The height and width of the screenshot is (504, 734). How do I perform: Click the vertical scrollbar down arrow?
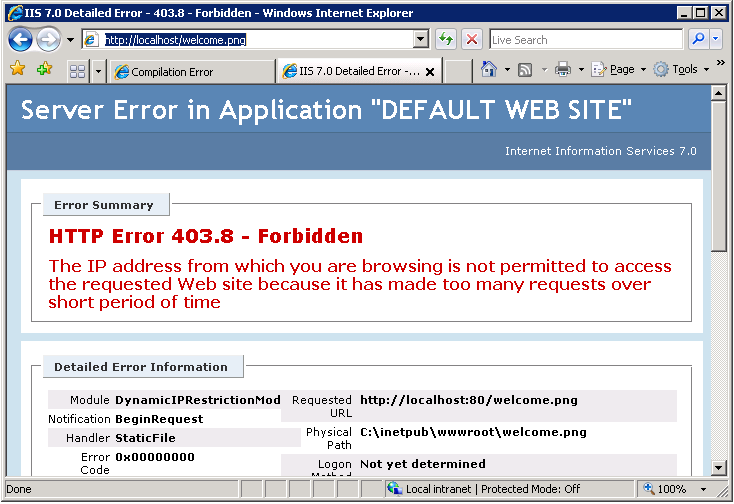coord(717,468)
